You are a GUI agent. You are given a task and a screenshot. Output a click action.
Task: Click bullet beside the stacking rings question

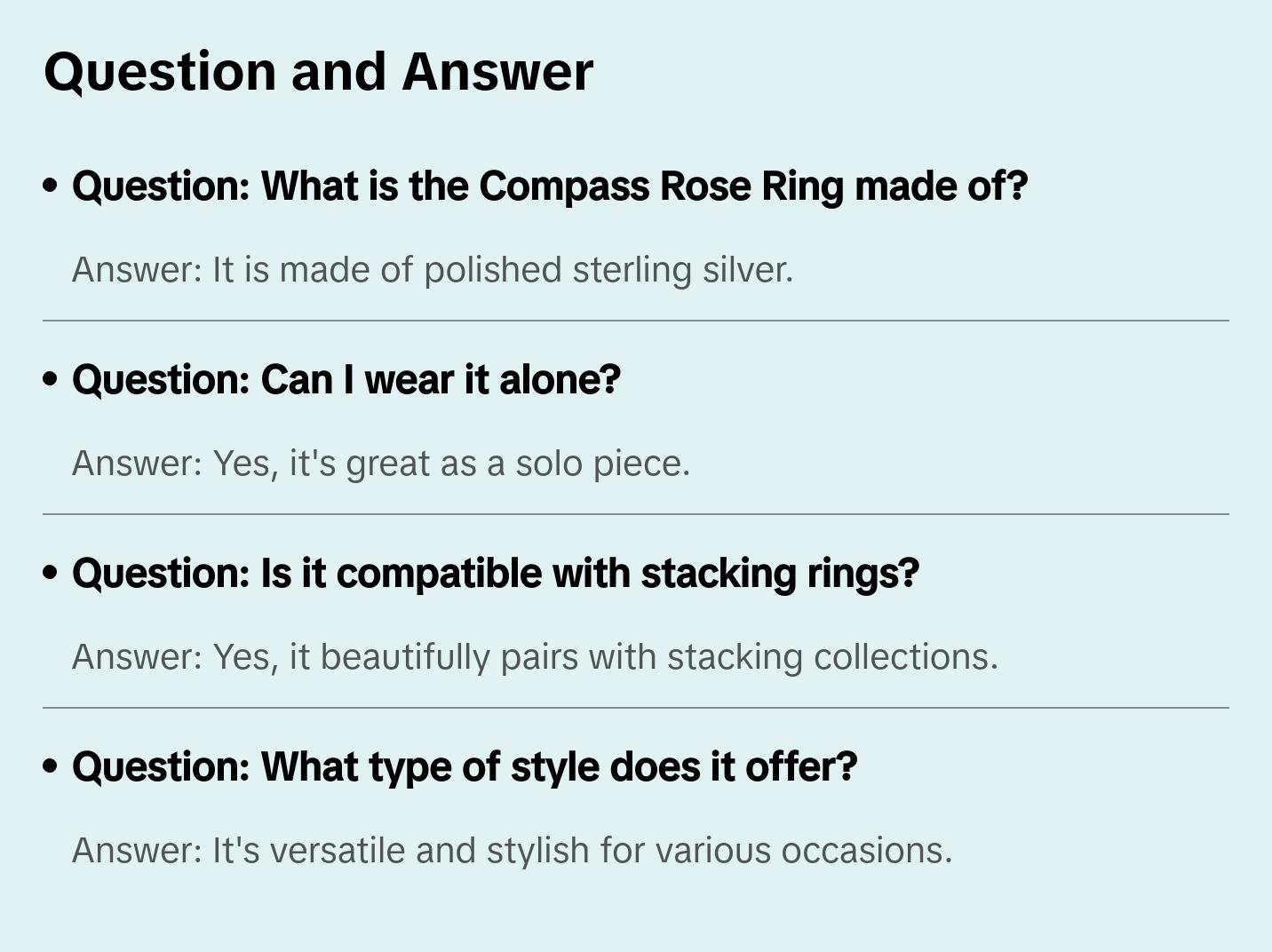(x=51, y=574)
